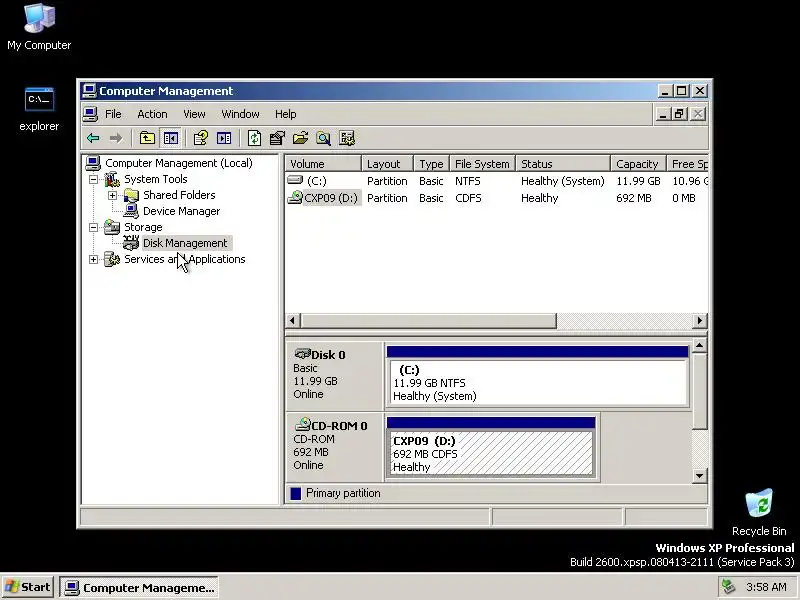
Task: Click the Back arrow toolbar icon
Action: [93, 138]
